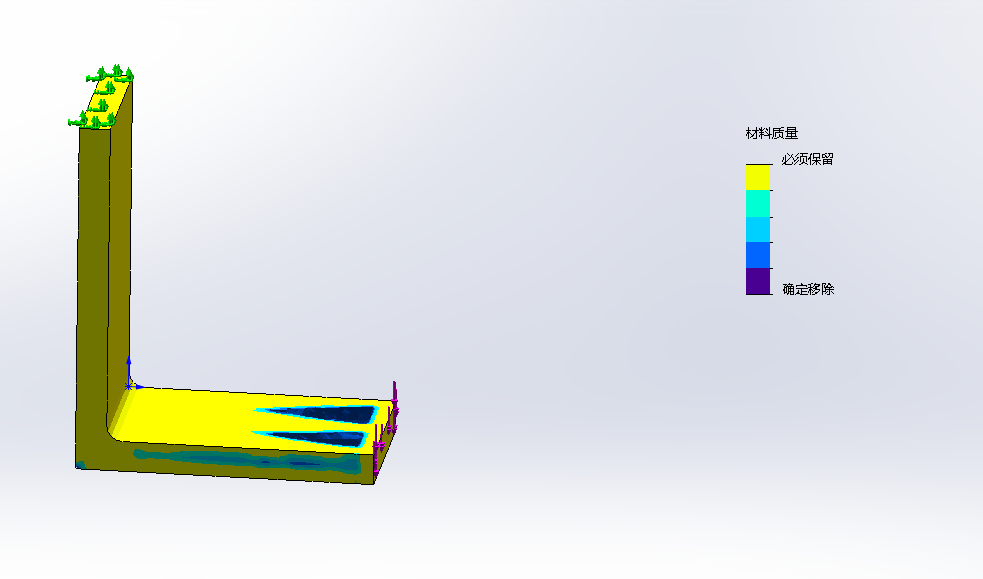Screen dimensions: 983x579
Task: Click the 必须保留 legend label
Action: coord(807,159)
